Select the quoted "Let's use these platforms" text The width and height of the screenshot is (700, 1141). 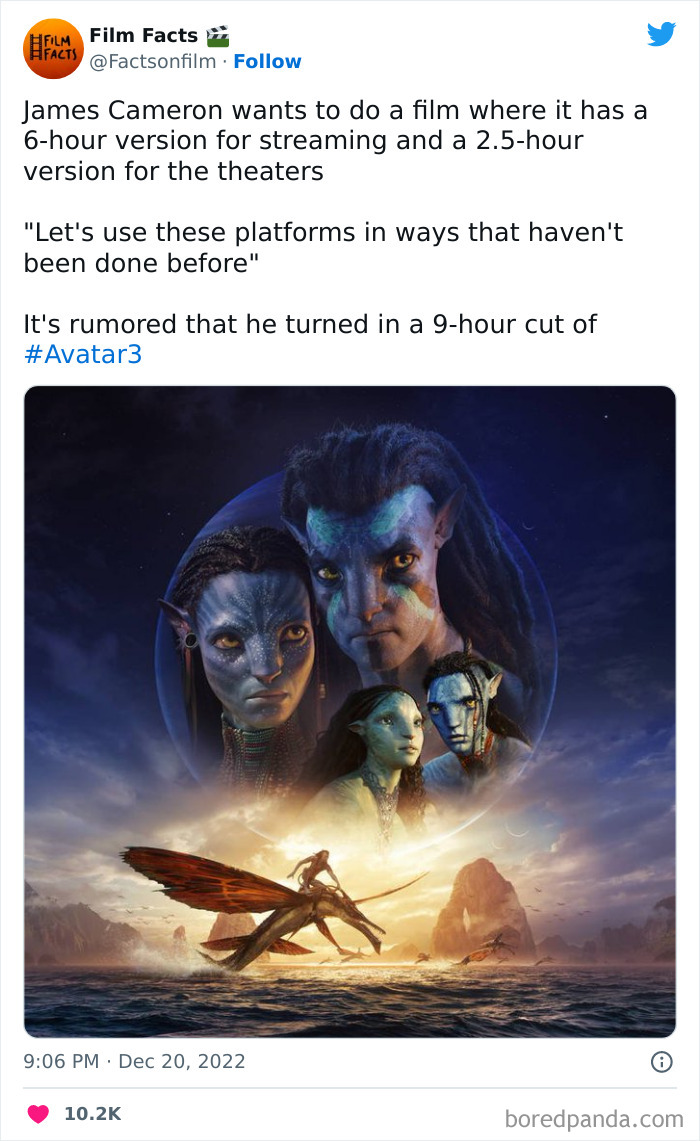coord(323,247)
